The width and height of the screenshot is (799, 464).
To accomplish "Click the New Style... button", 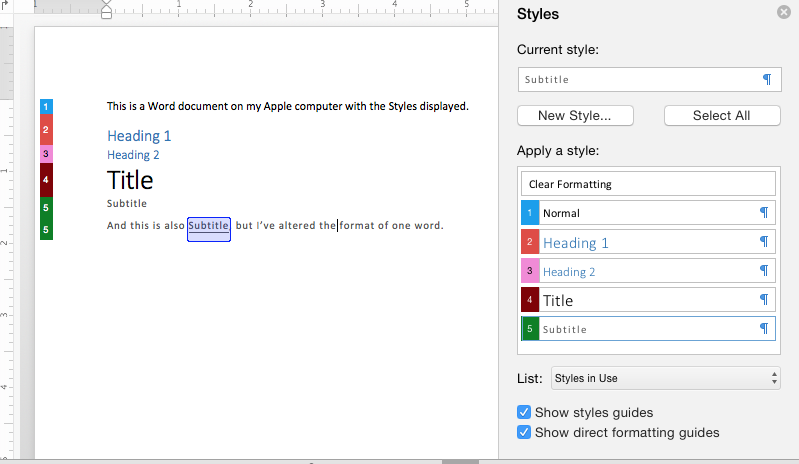I will click(575, 116).
